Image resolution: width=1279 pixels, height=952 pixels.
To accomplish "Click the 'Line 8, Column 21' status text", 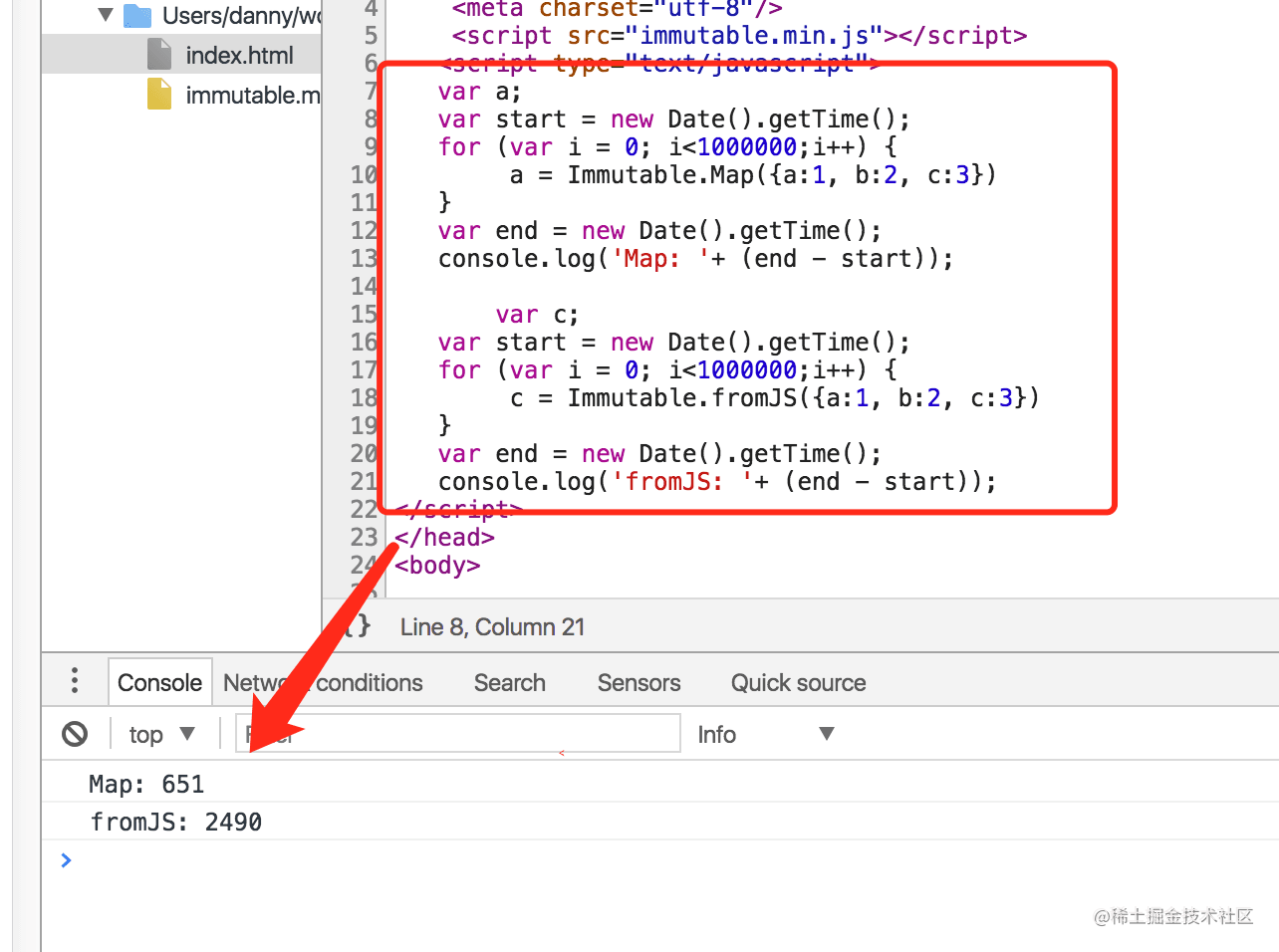I will coord(492,627).
